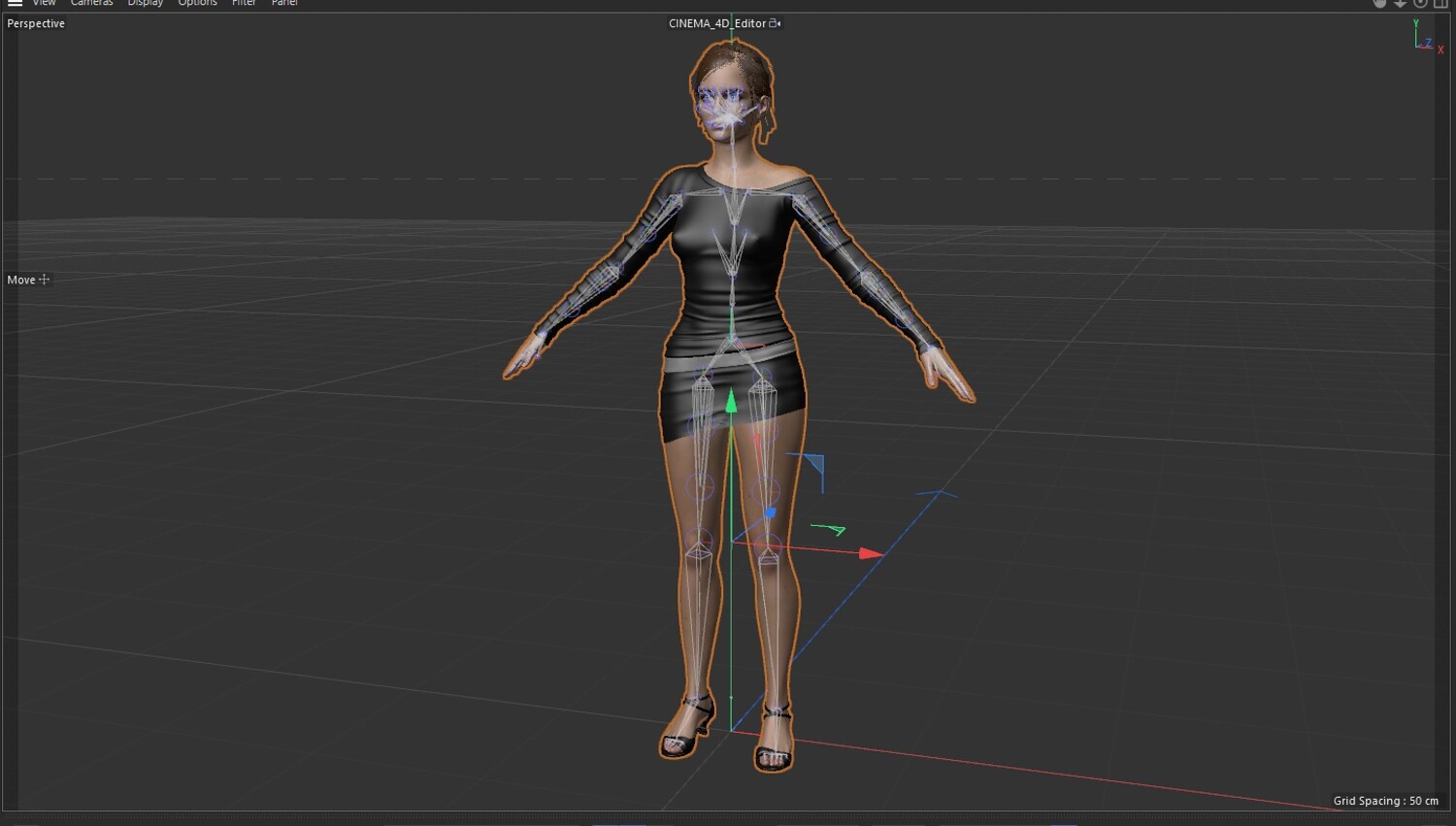Toggle the viewport layout maximize icon
Image resolution: width=1456 pixels, height=826 pixels.
click(1440, 3)
